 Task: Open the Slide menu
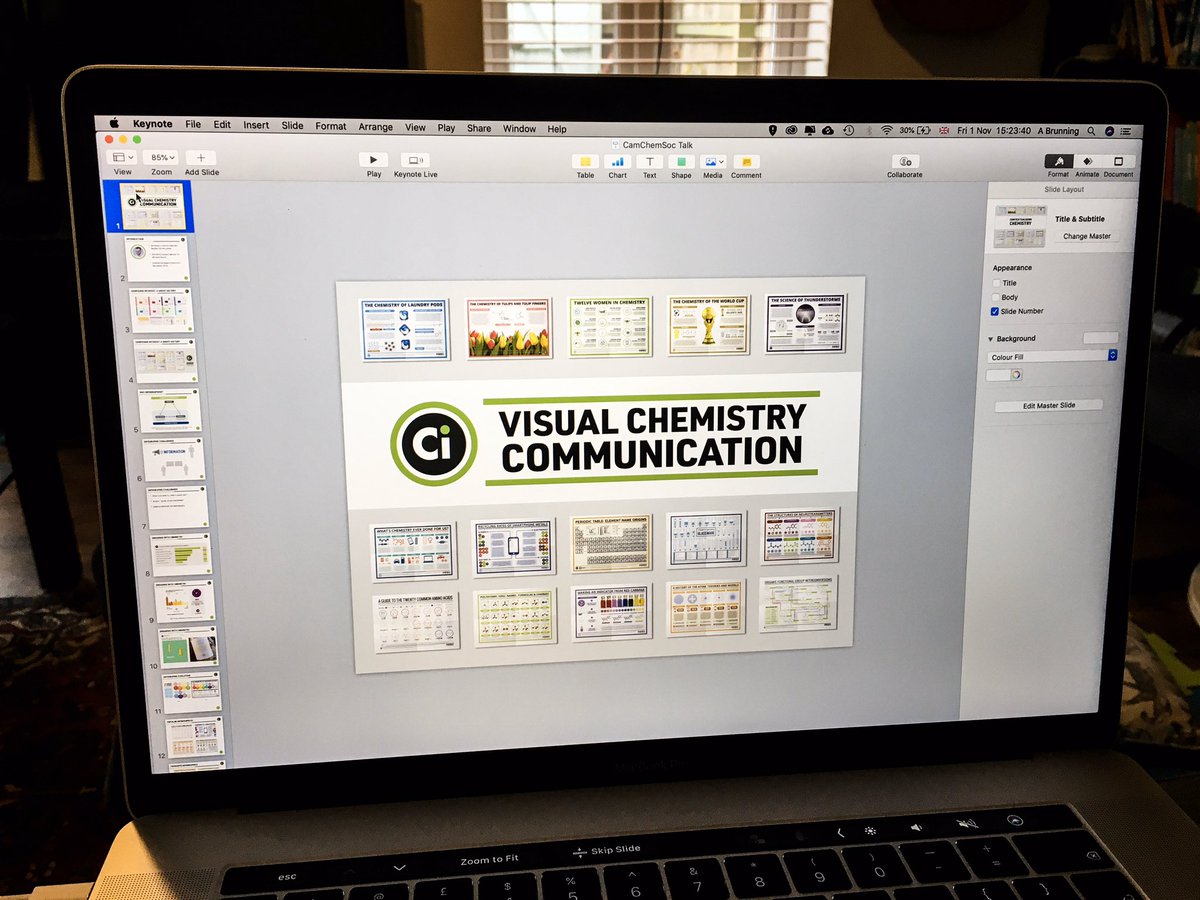pyautogui.click(x=292, y=126)
